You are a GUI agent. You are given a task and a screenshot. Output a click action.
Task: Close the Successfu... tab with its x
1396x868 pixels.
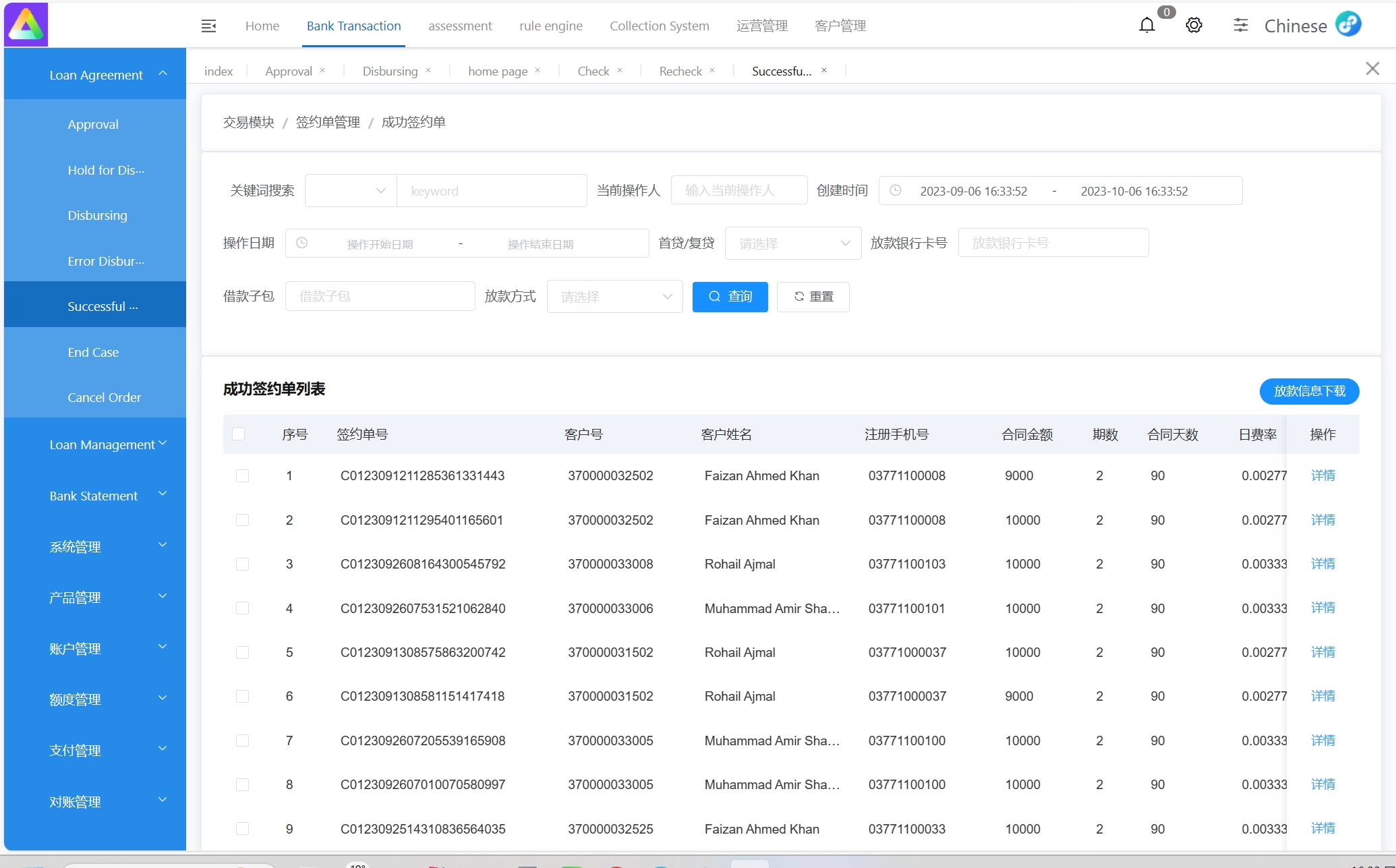(x=823, y=70)
